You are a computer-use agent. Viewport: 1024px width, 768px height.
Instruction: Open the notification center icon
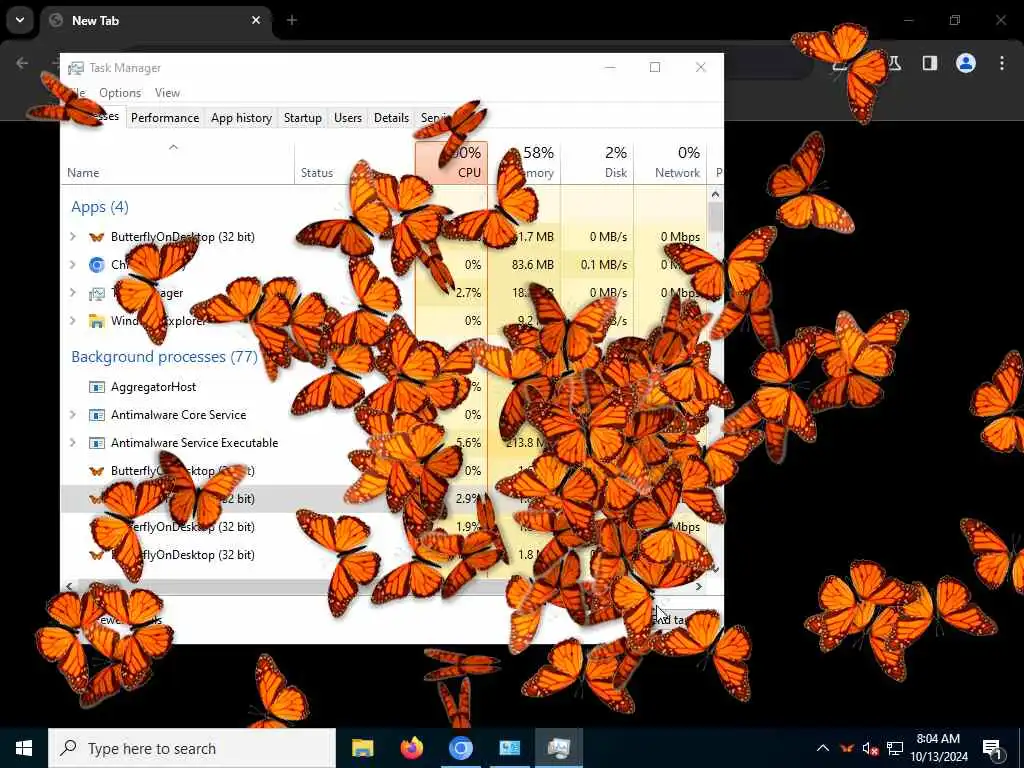(992, 749)
